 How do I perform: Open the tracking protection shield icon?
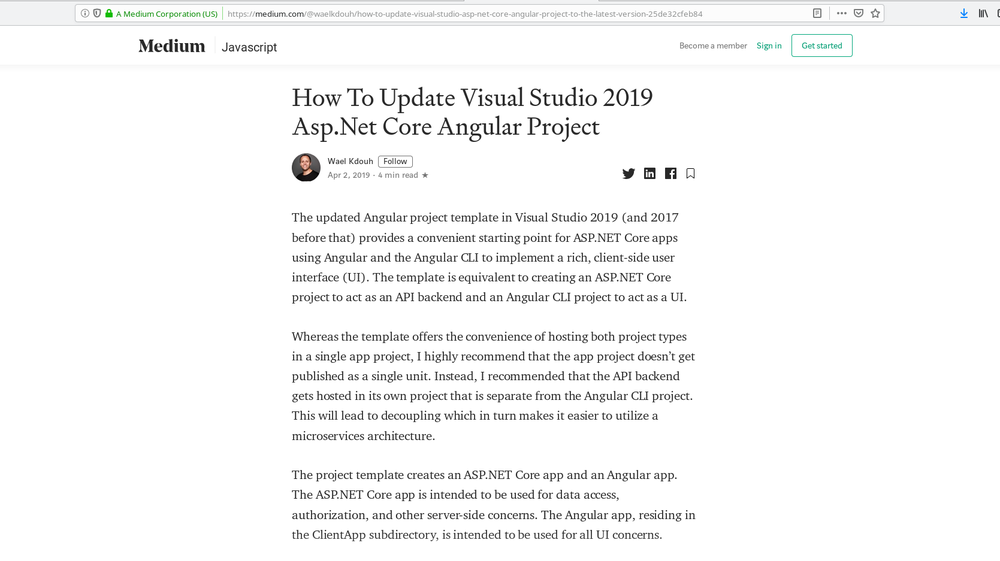pos(97,13)
